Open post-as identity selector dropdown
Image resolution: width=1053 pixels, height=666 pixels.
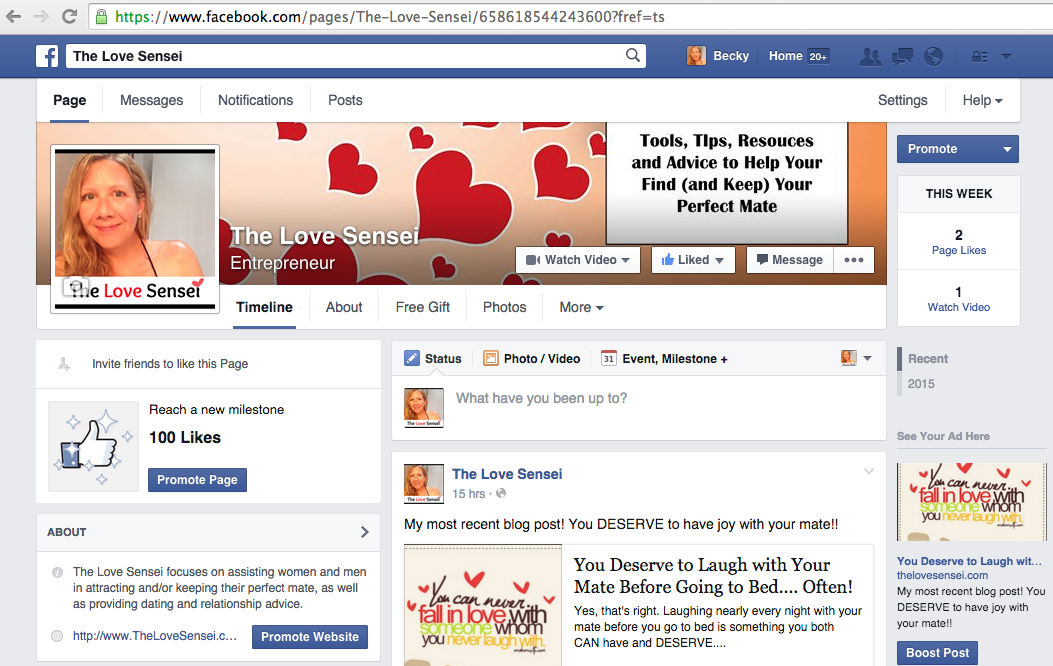tap(856, 359)
